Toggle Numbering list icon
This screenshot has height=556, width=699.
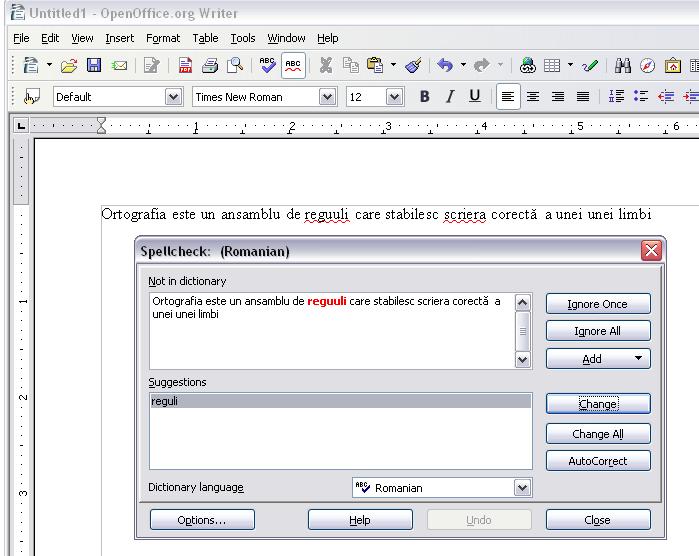pos(616,96)
